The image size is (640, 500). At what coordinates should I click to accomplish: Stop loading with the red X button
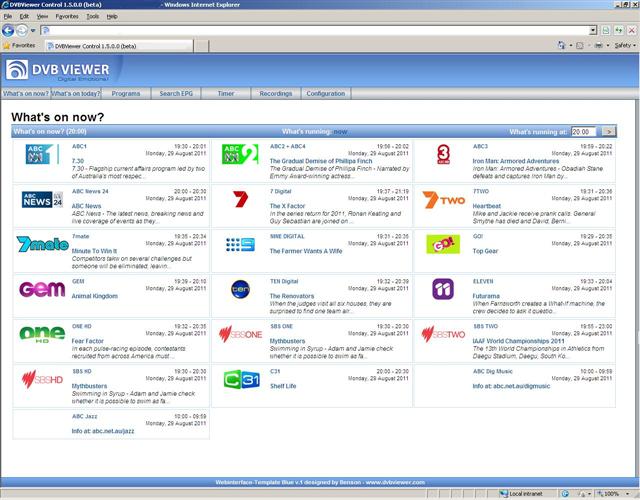pos(632,31)
